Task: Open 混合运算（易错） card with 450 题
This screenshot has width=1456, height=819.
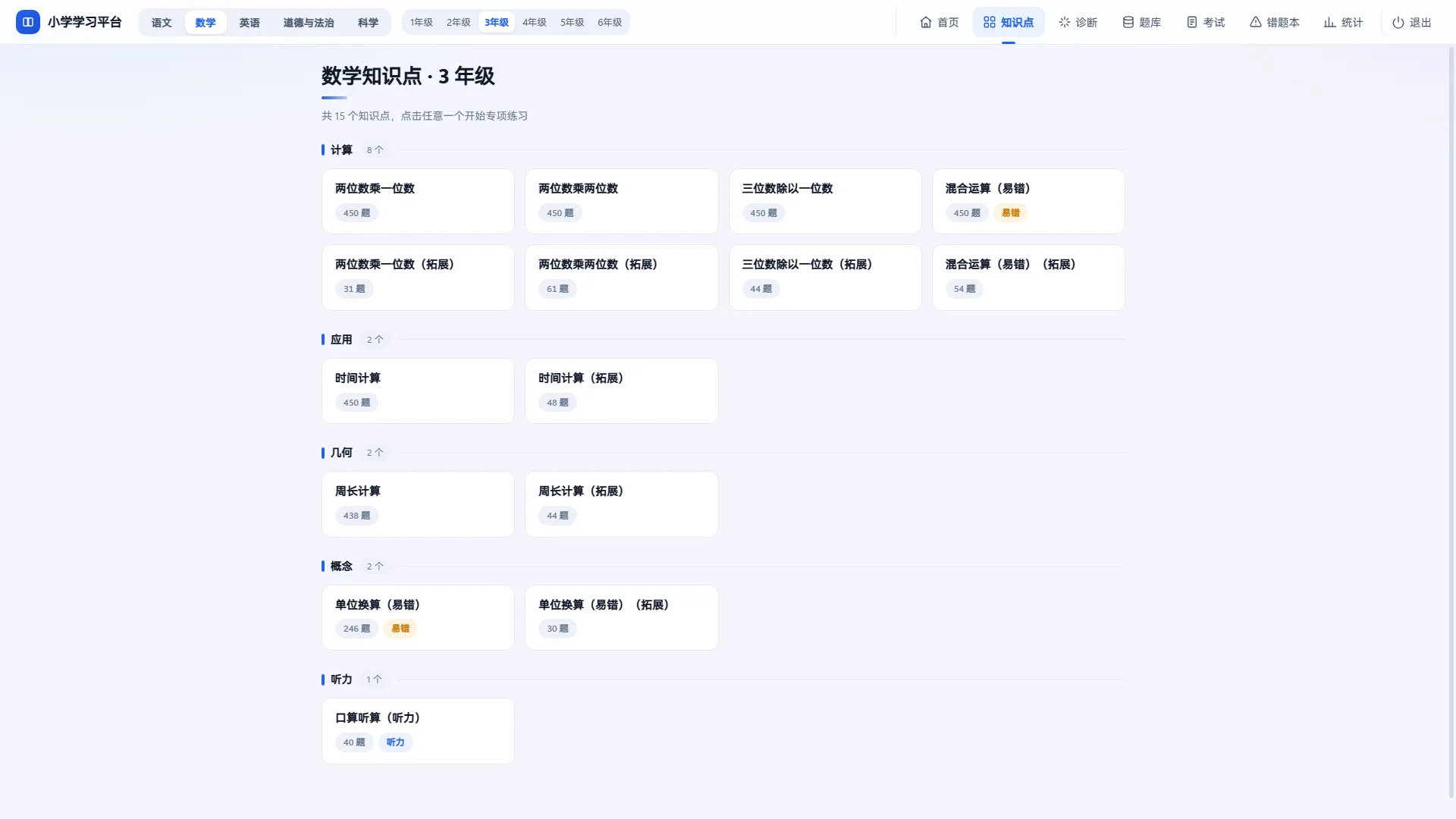Action: coord(1028,201)
